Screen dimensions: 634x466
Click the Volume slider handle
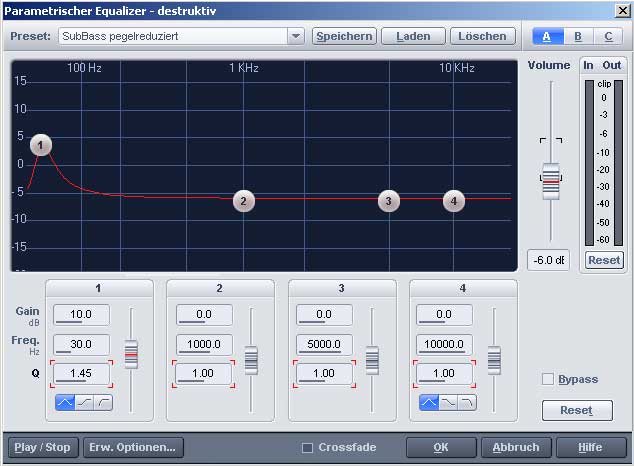coord(549,180)
